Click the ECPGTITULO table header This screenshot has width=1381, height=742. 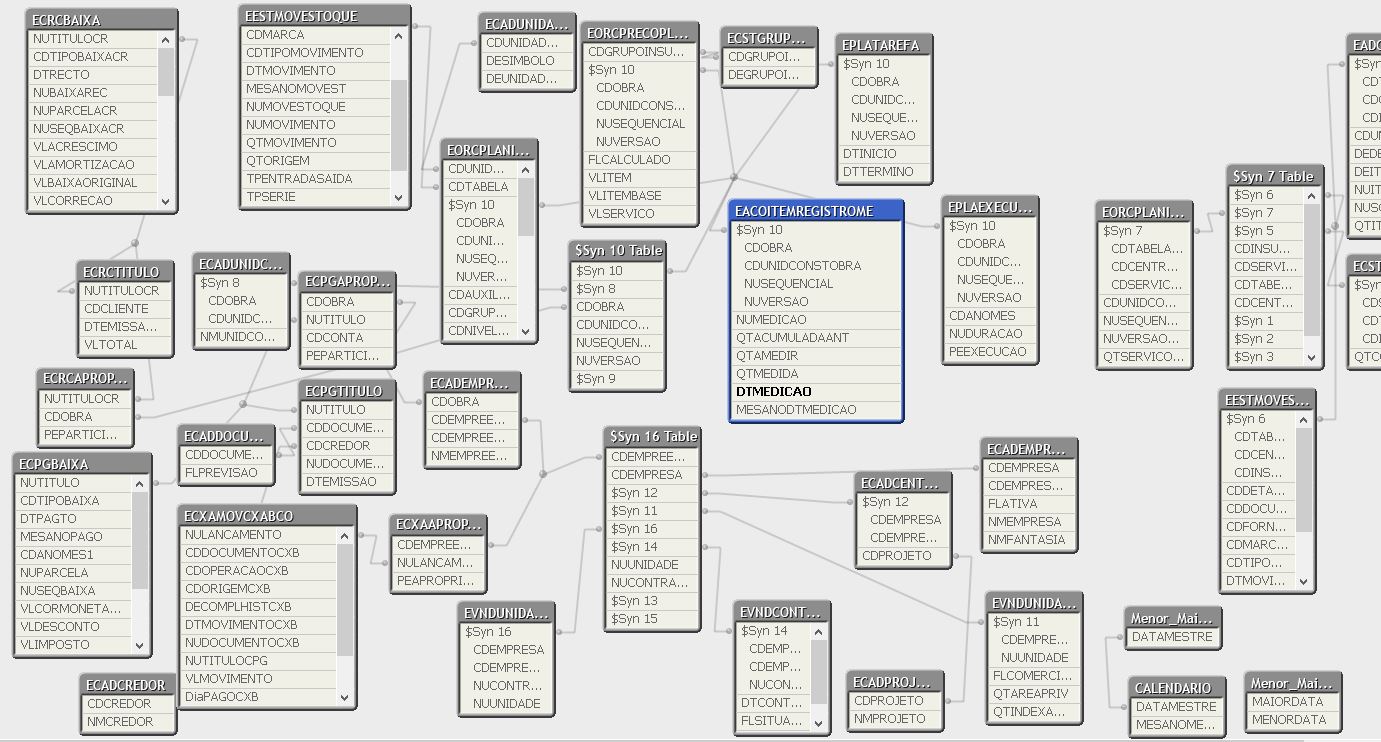(x=347, y=391)
